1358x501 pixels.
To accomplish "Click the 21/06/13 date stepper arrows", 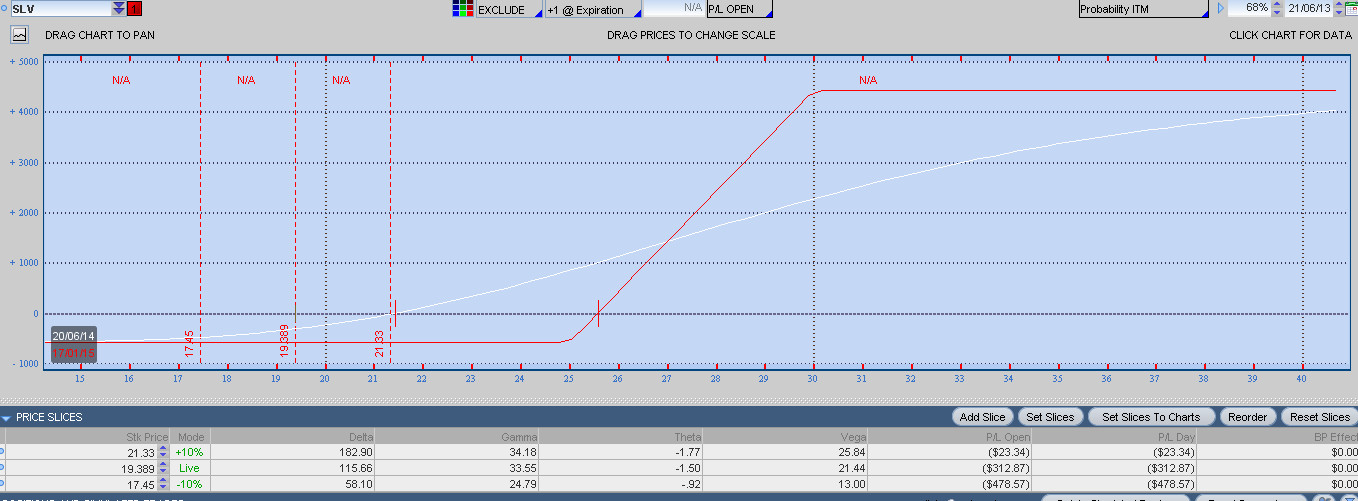I will tap(1339, 9).
